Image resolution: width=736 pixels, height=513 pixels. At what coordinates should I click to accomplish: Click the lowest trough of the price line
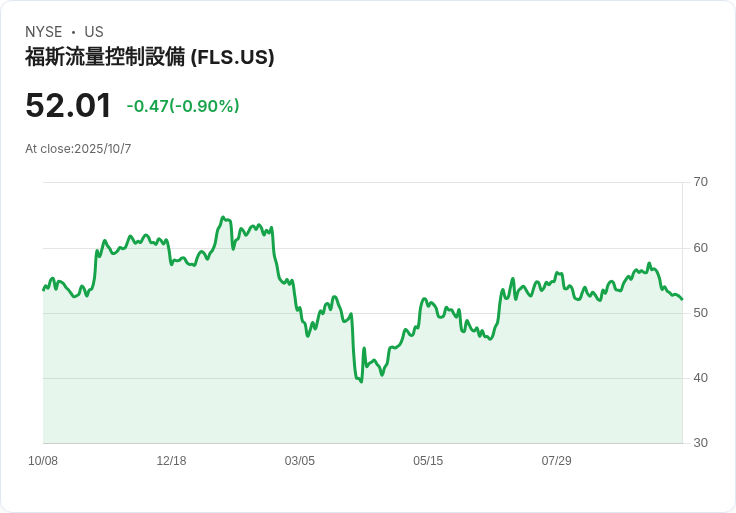tap(361, 382)
